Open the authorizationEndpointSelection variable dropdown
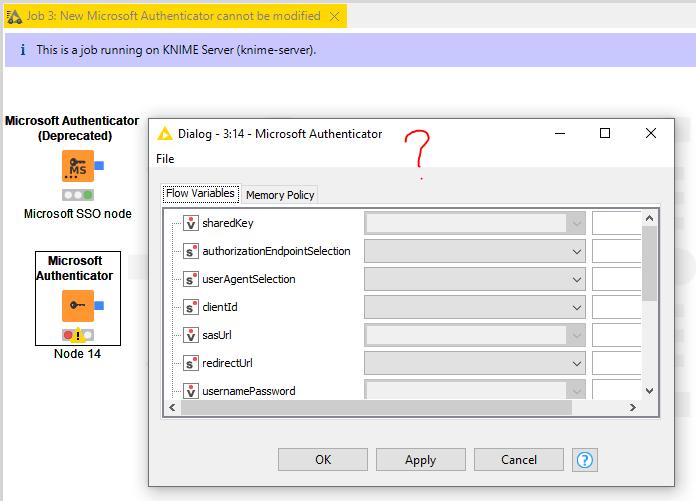Viewport: 696px width, 501px height. [474, 251]
